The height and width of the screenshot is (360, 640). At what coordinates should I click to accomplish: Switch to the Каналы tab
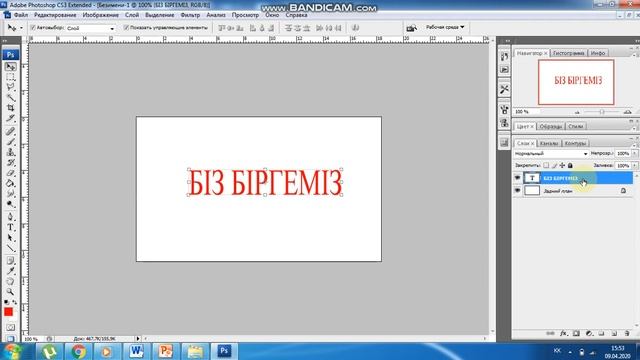549,143
